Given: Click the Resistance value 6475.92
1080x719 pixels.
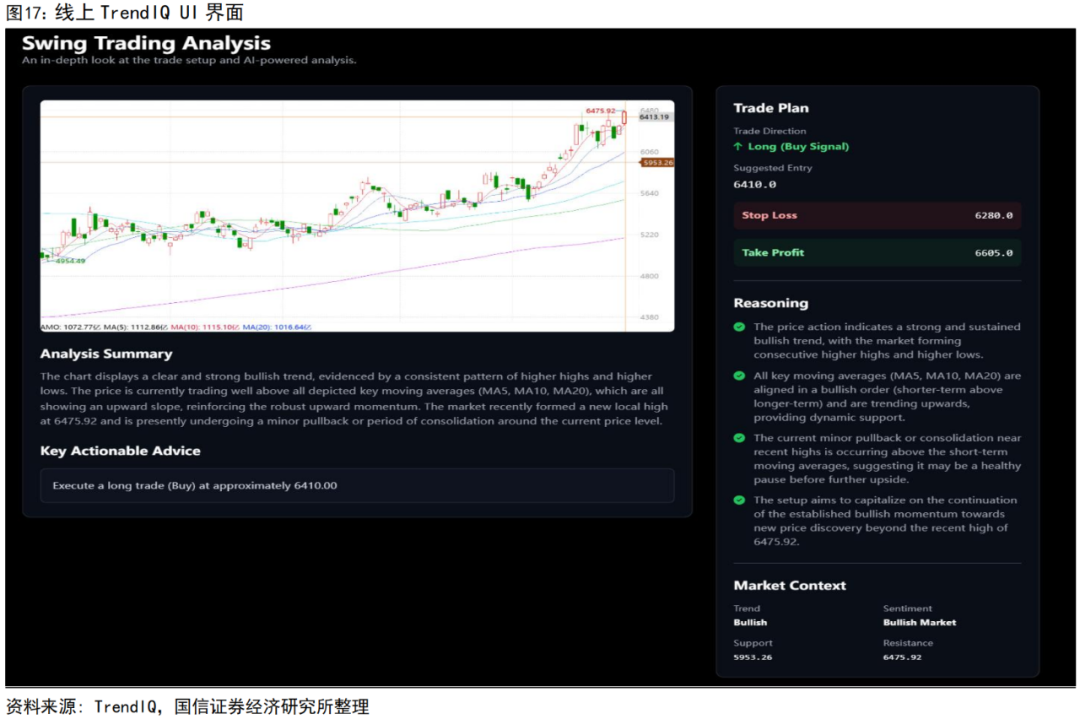Looking at the screenshot, I should [x=902, y=658].
